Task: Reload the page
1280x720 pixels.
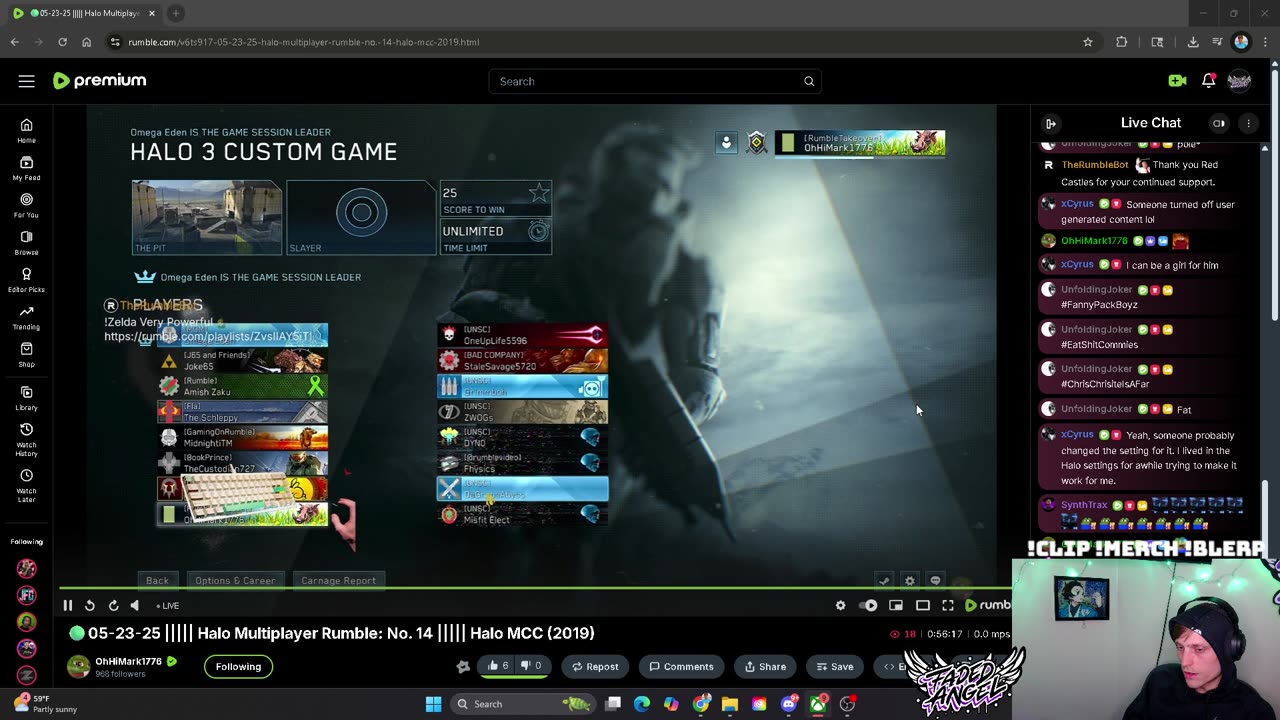Action: coord(62,42)
